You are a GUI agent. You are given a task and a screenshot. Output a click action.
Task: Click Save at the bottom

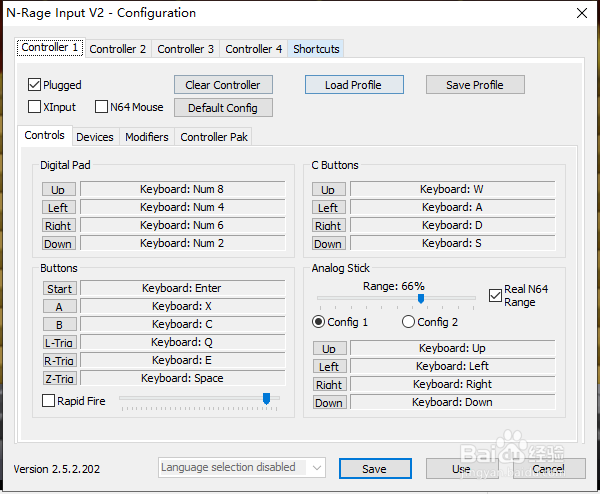(375, 468)
